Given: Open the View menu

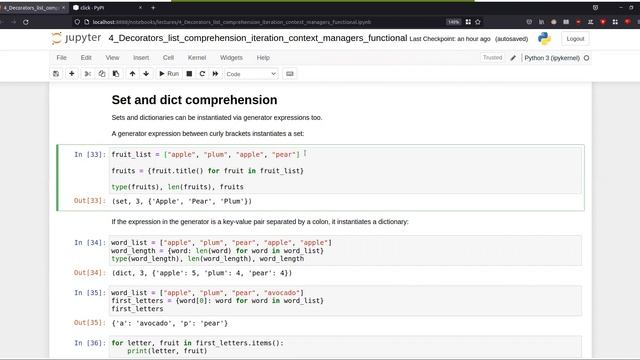Looking at the screenshot, I should click(112, 58).
